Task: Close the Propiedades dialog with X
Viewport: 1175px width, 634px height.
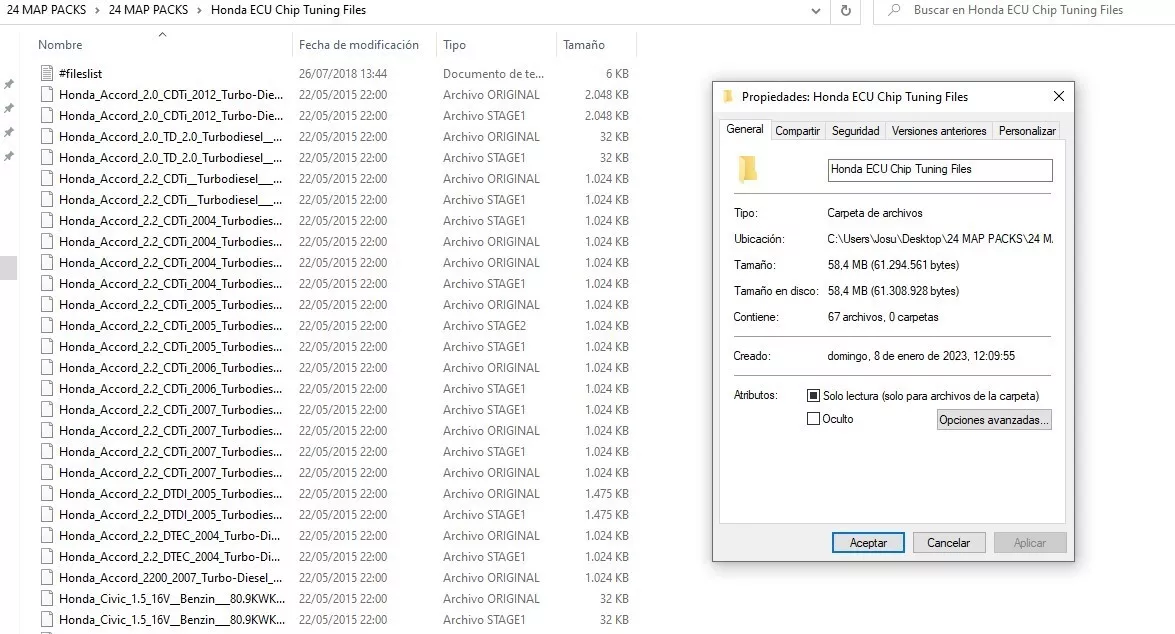Action: point(1058,96)
